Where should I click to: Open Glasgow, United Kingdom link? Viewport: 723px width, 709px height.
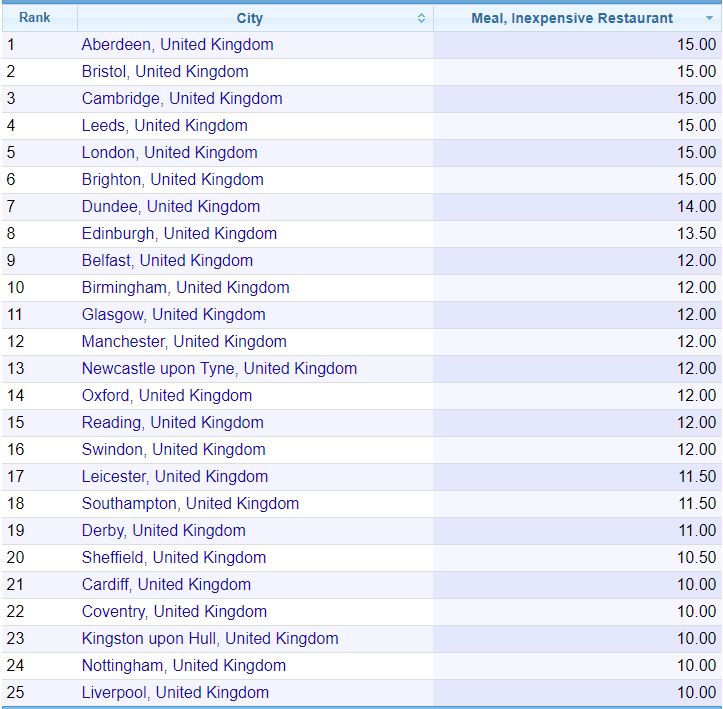point(173,314)
